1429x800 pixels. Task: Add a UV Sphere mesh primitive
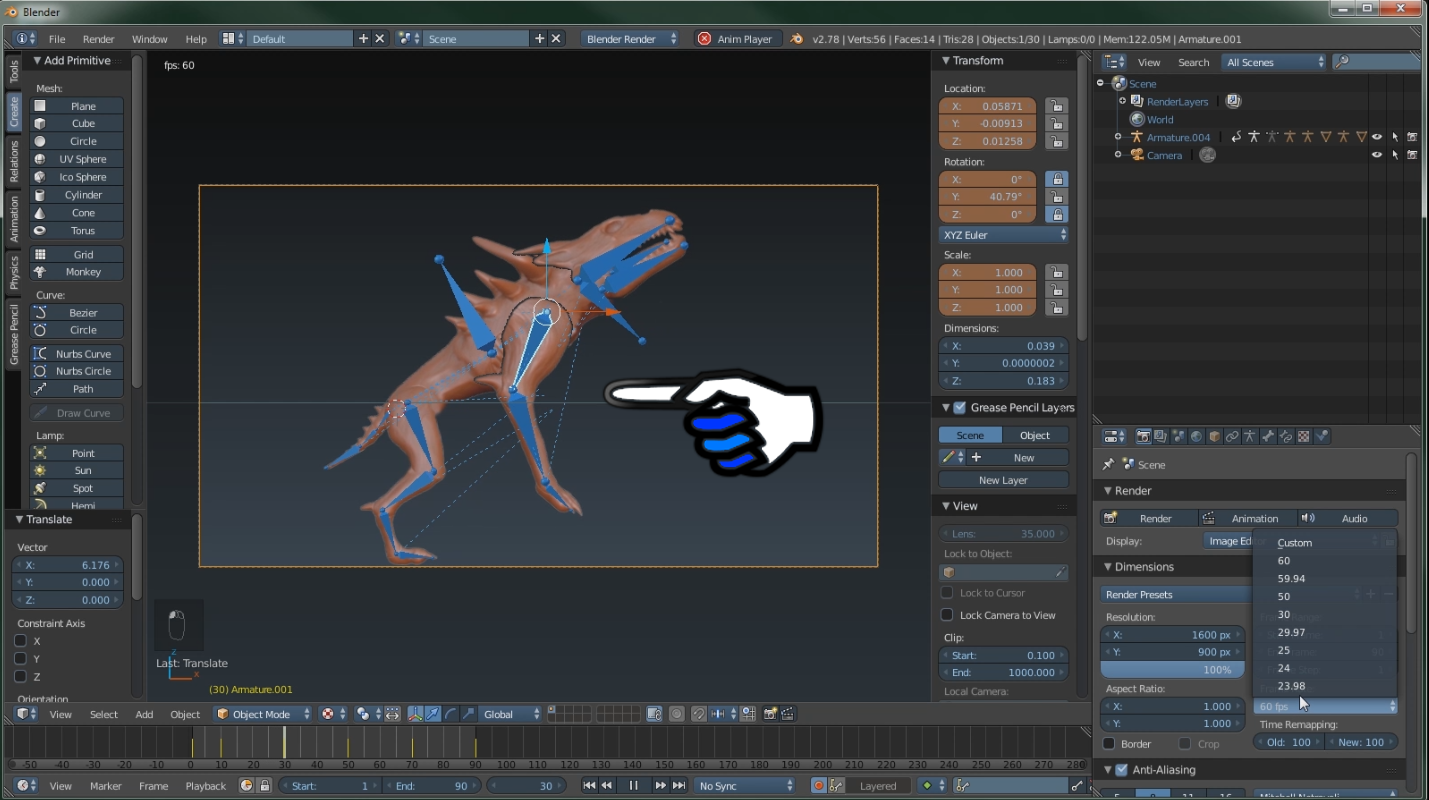(77, 159)
